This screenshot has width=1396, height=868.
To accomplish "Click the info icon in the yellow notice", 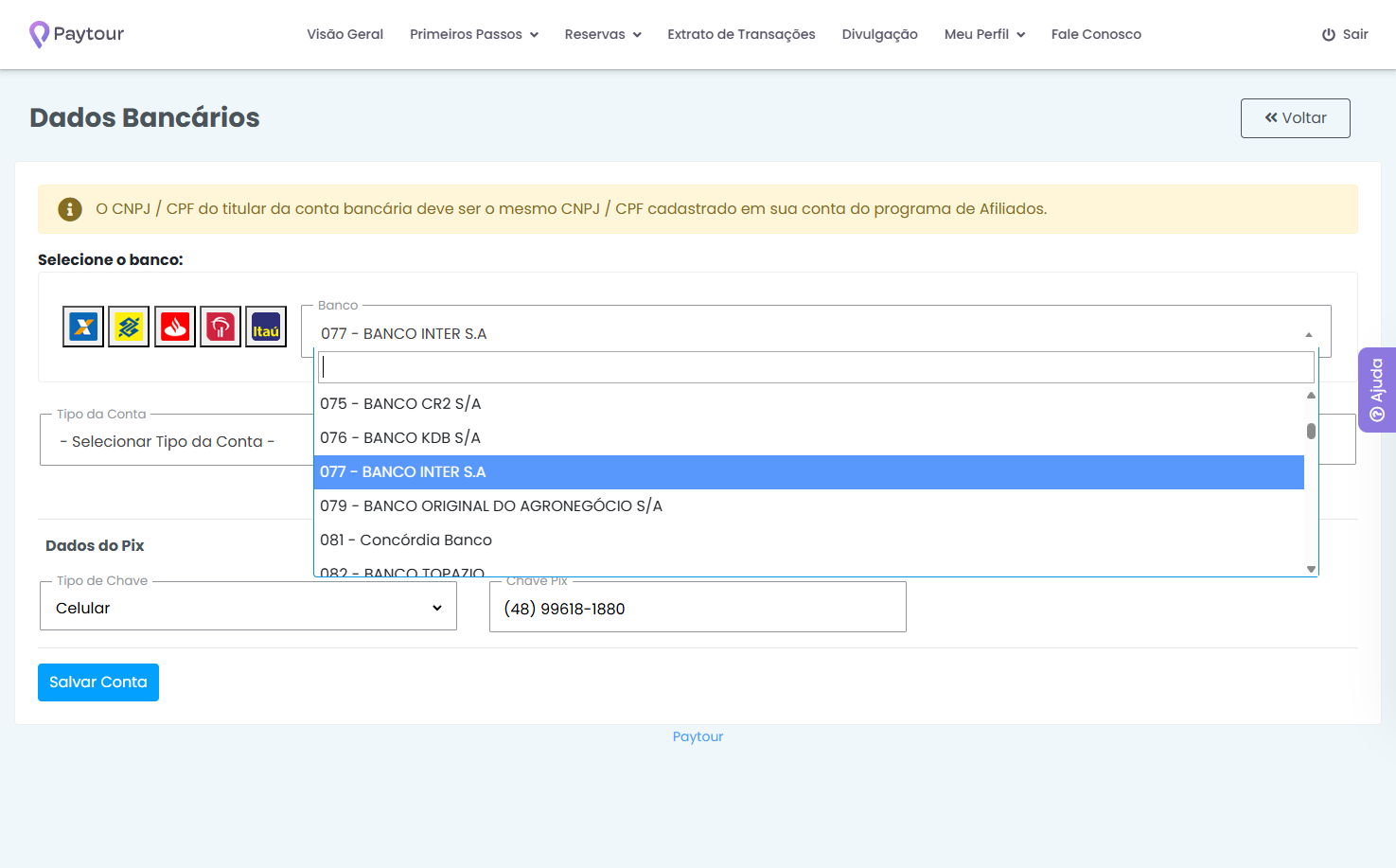I will (70, 209).
